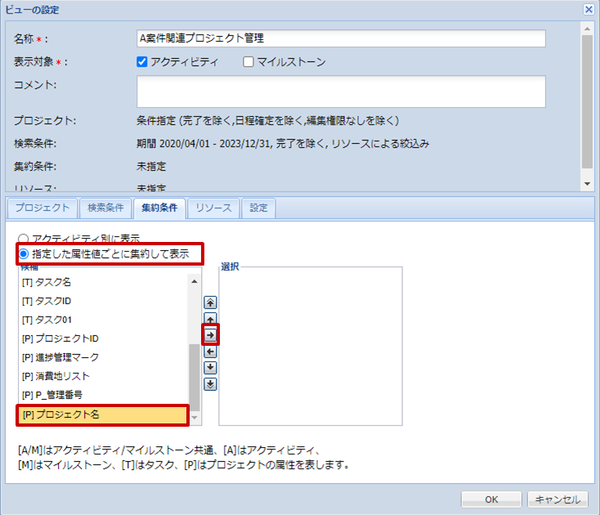Click the move-up arrow icon
Screen dimensions: 600x515
pos(210,318)
